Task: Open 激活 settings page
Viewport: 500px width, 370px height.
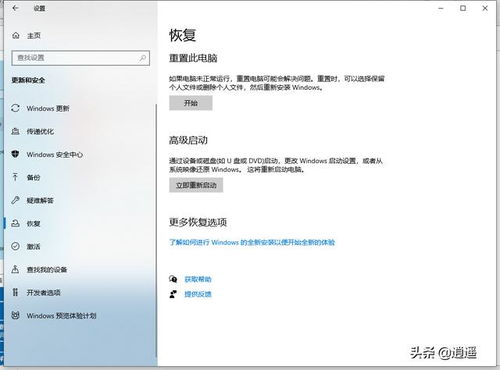Action: tap(33, 247)
